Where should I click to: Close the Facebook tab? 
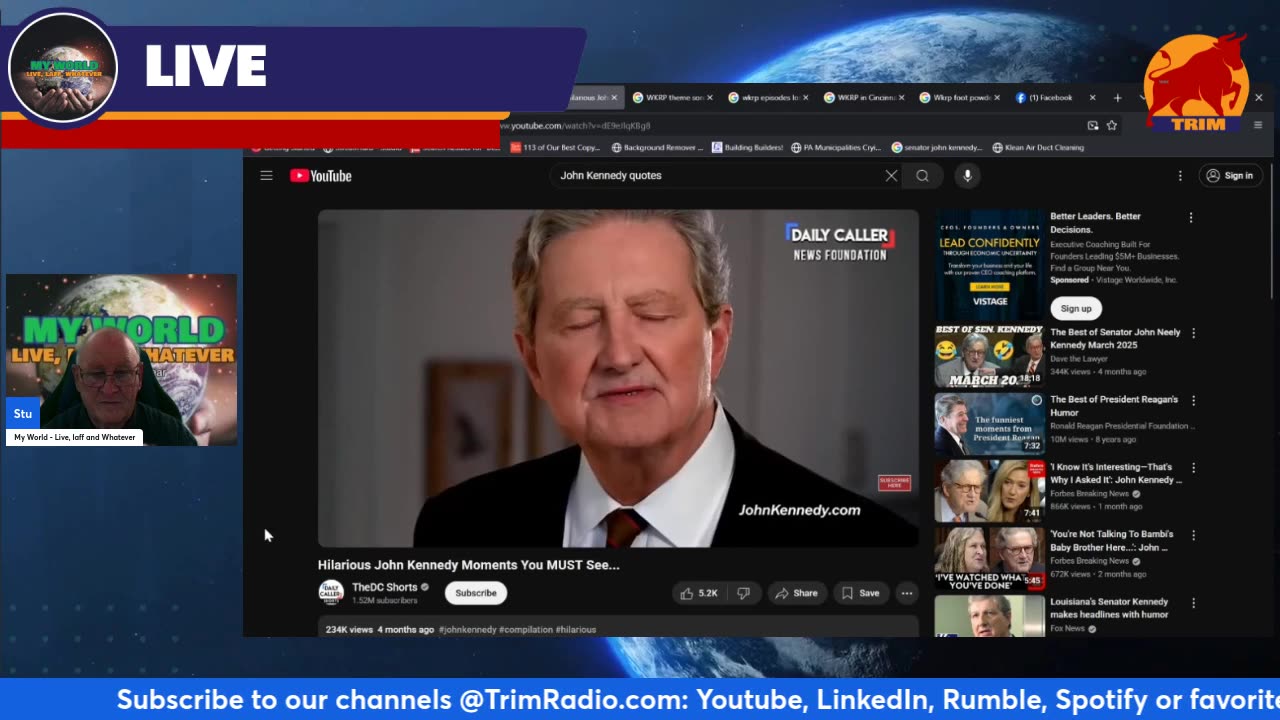tap(1092, 98)
